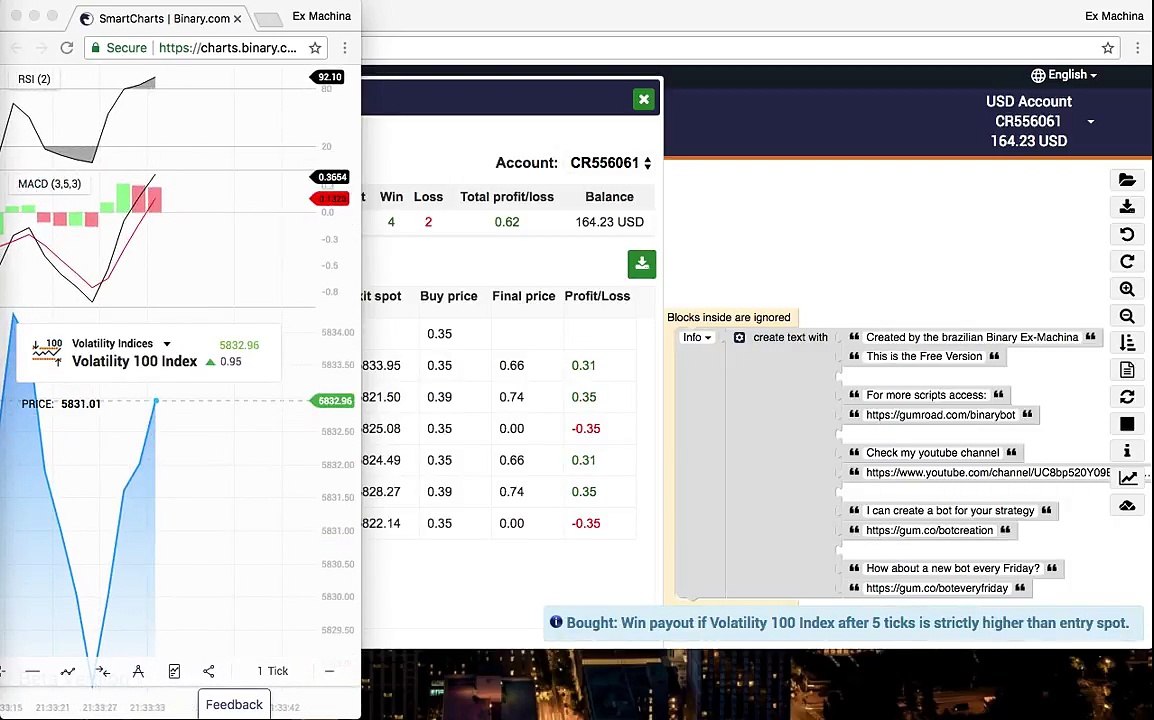Click the Profit/Loss column header
The image size is (1154, 720).
[x=597, y=296]
